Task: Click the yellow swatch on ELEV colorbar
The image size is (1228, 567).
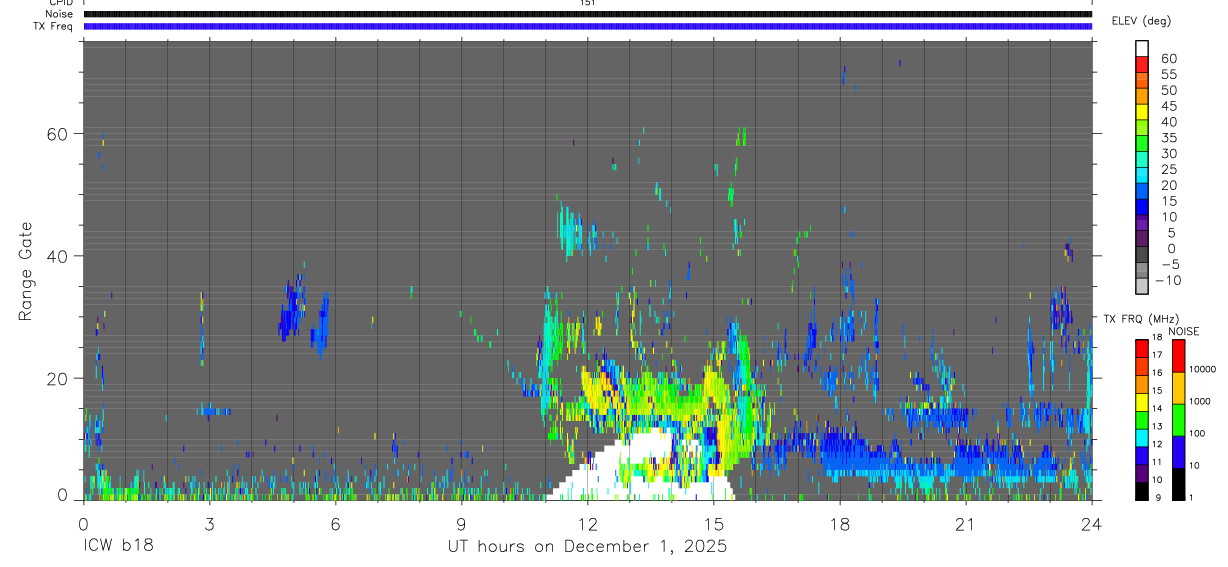Action: pyautogui.click(x=1142, y=111)
